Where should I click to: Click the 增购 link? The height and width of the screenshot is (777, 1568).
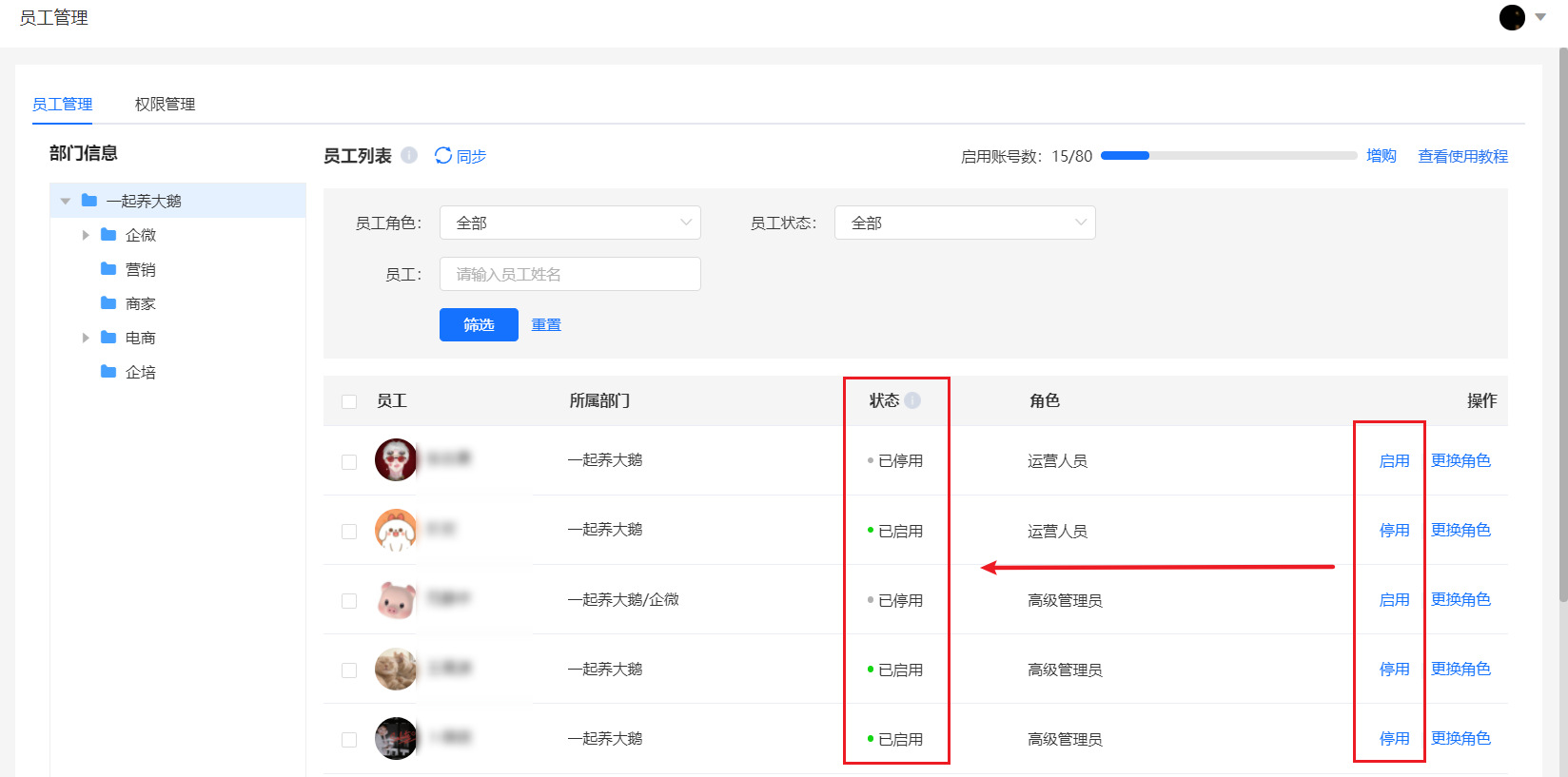[1382, 155]
